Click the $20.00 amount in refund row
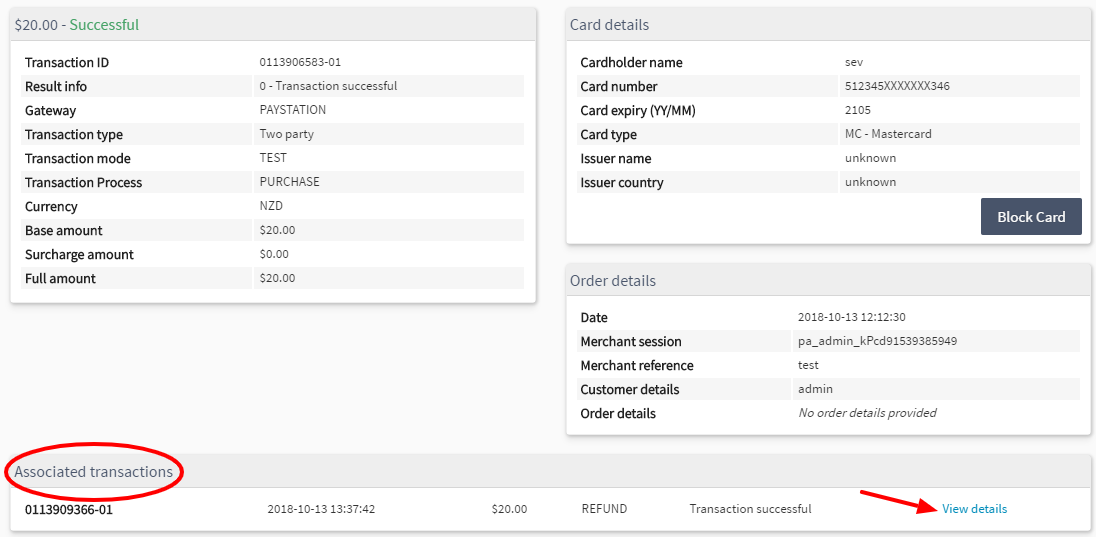The height and width of the screenshot is (537, 1096). [509, 509]
